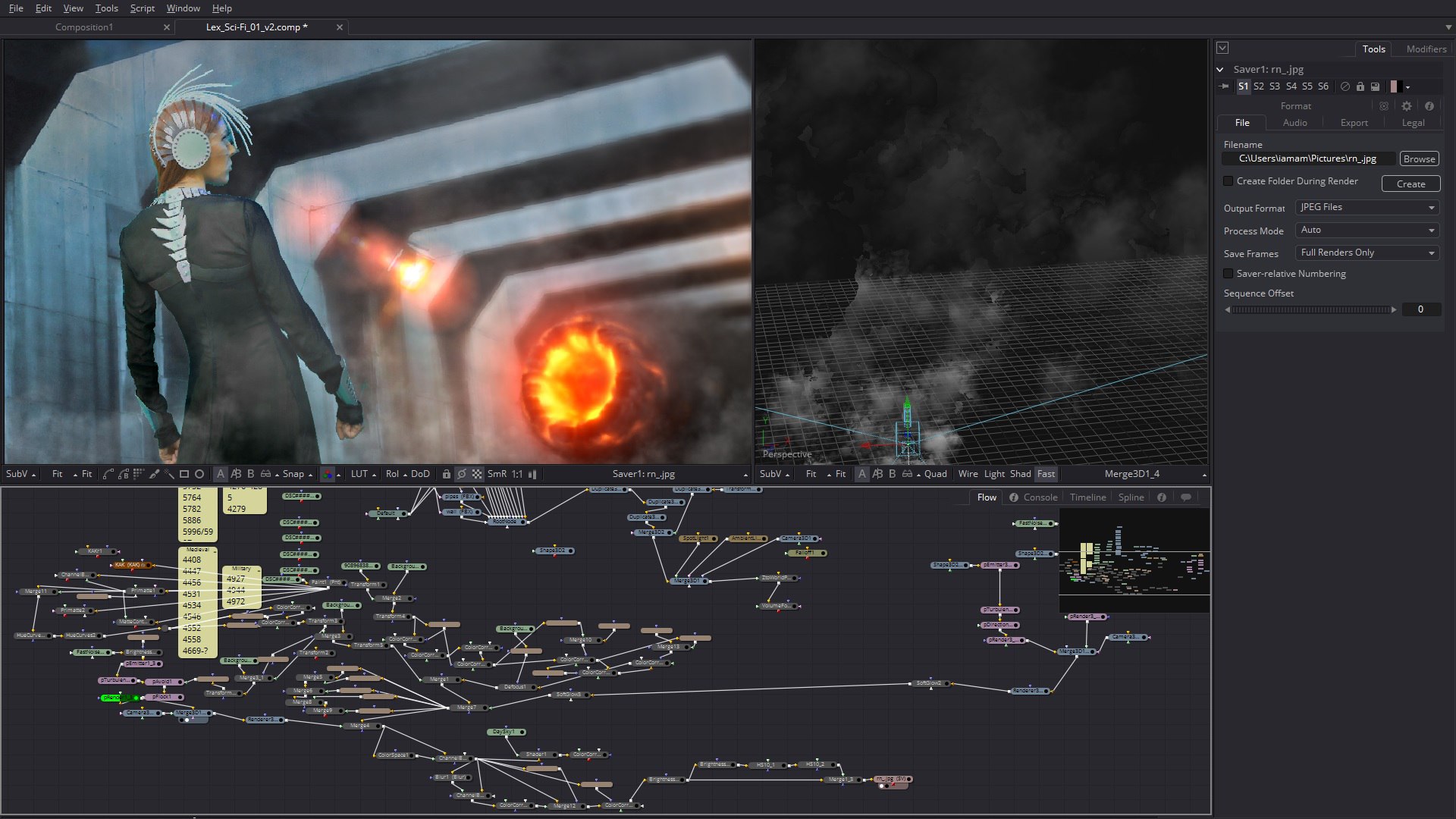The image size is (1456, 819).
Task: Open the LUT dropdown in left viewer toolbar
Action: tap(363, 474)
